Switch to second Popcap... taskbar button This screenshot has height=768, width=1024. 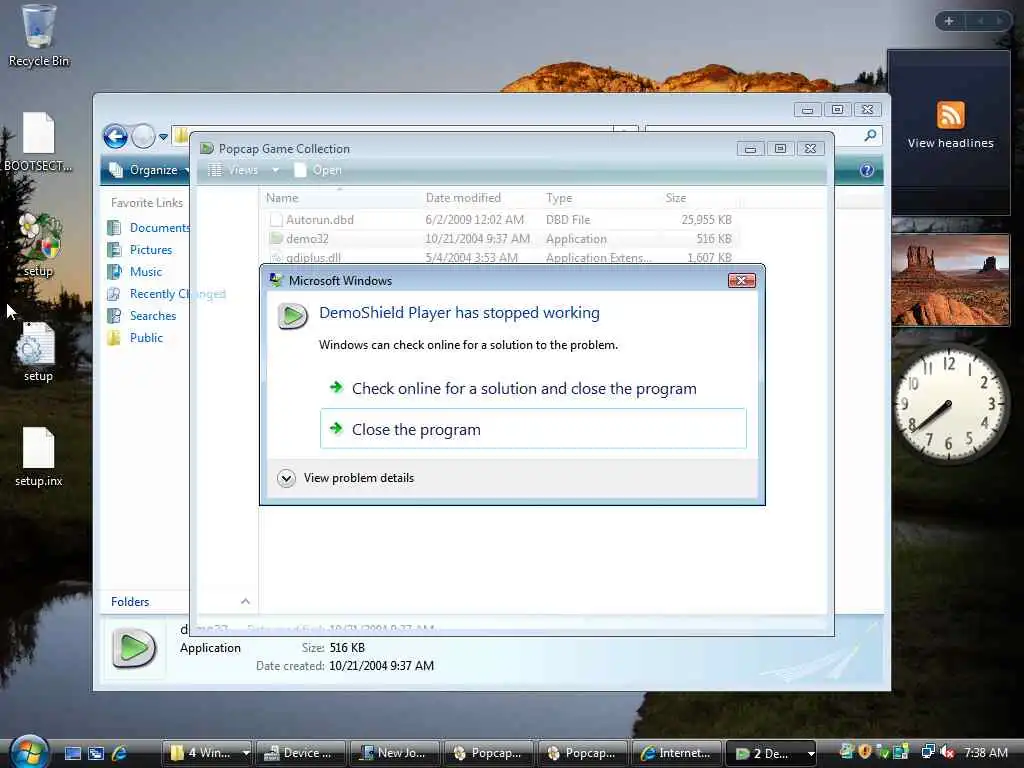click(x=583, y=753)
